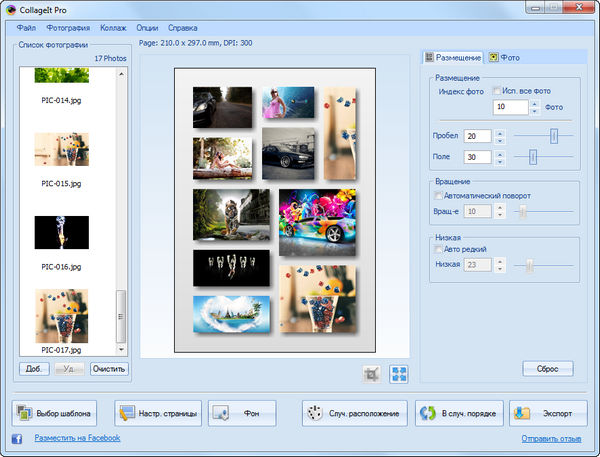Click the Отправить отзыв link

(551, 438)
